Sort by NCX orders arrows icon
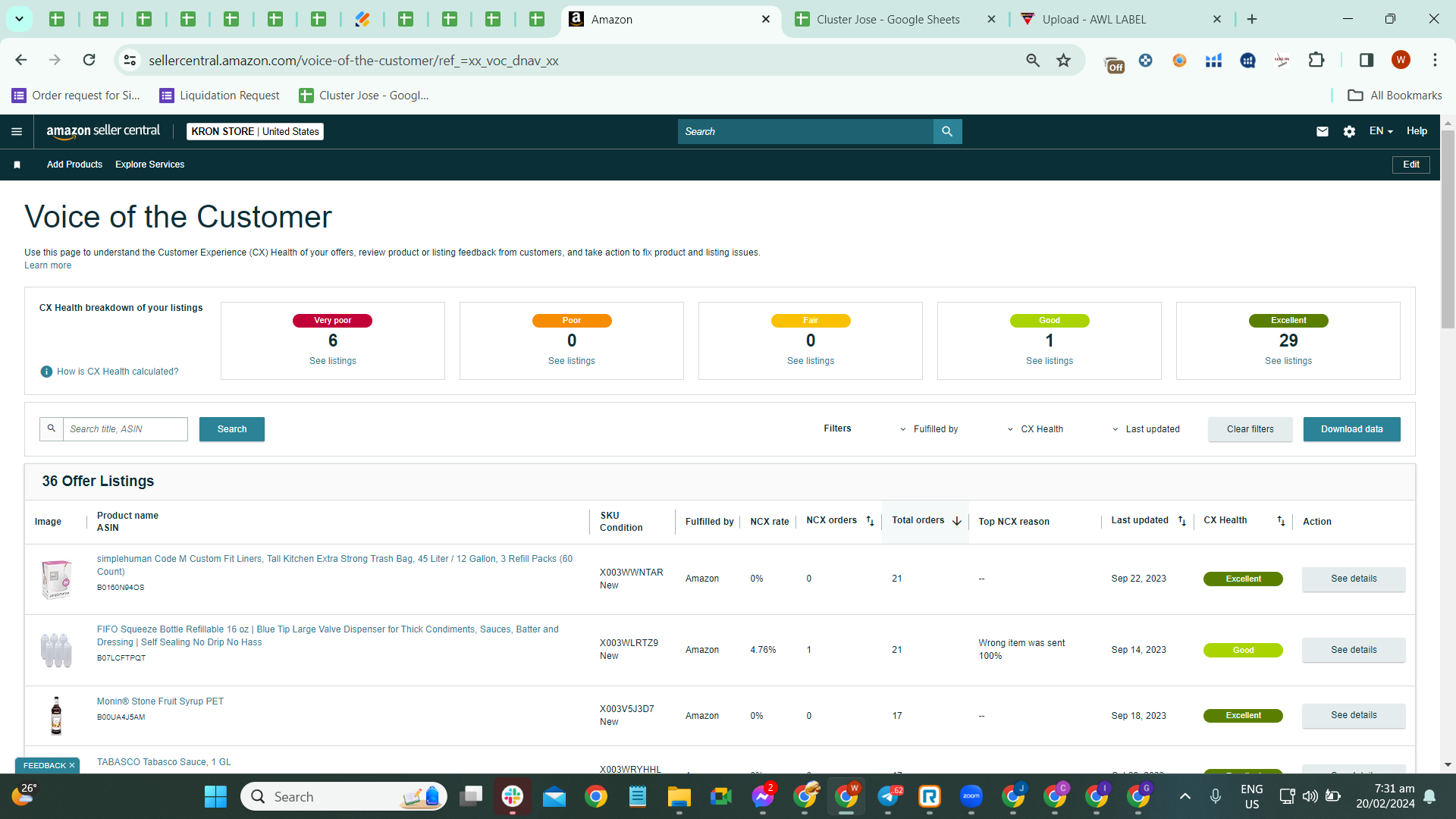Screen dimensions: 1456x819 [870, 521]
